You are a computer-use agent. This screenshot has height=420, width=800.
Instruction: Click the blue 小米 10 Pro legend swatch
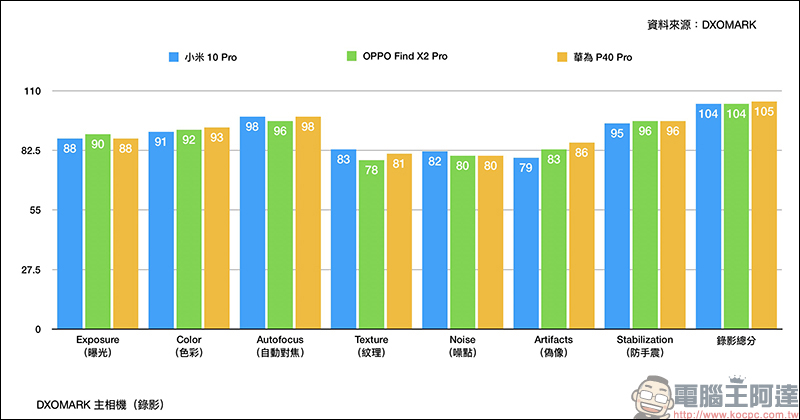[x=172, y=57]
